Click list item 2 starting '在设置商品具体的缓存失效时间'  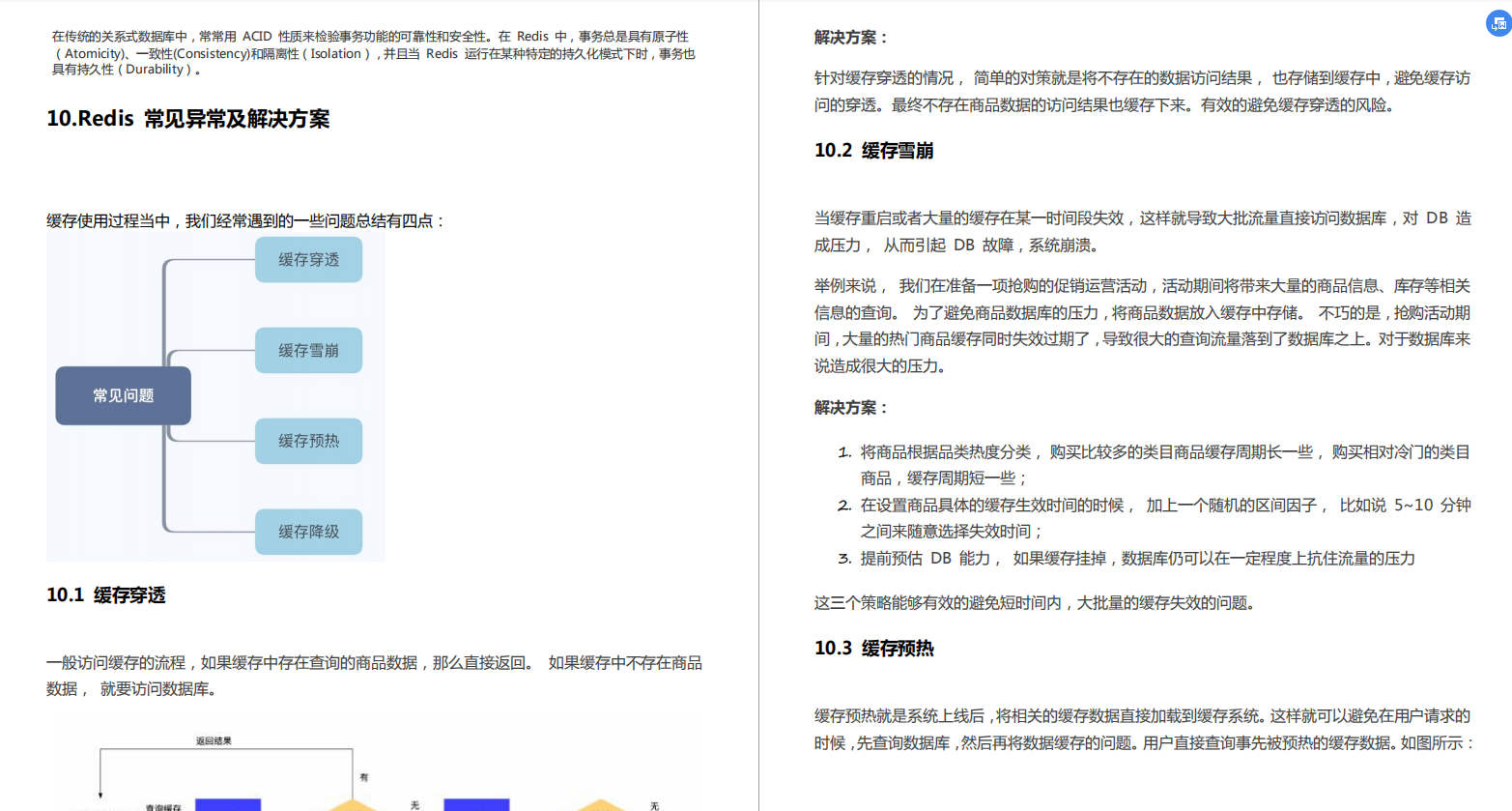pyautogui.click(x=1154, y=518)
